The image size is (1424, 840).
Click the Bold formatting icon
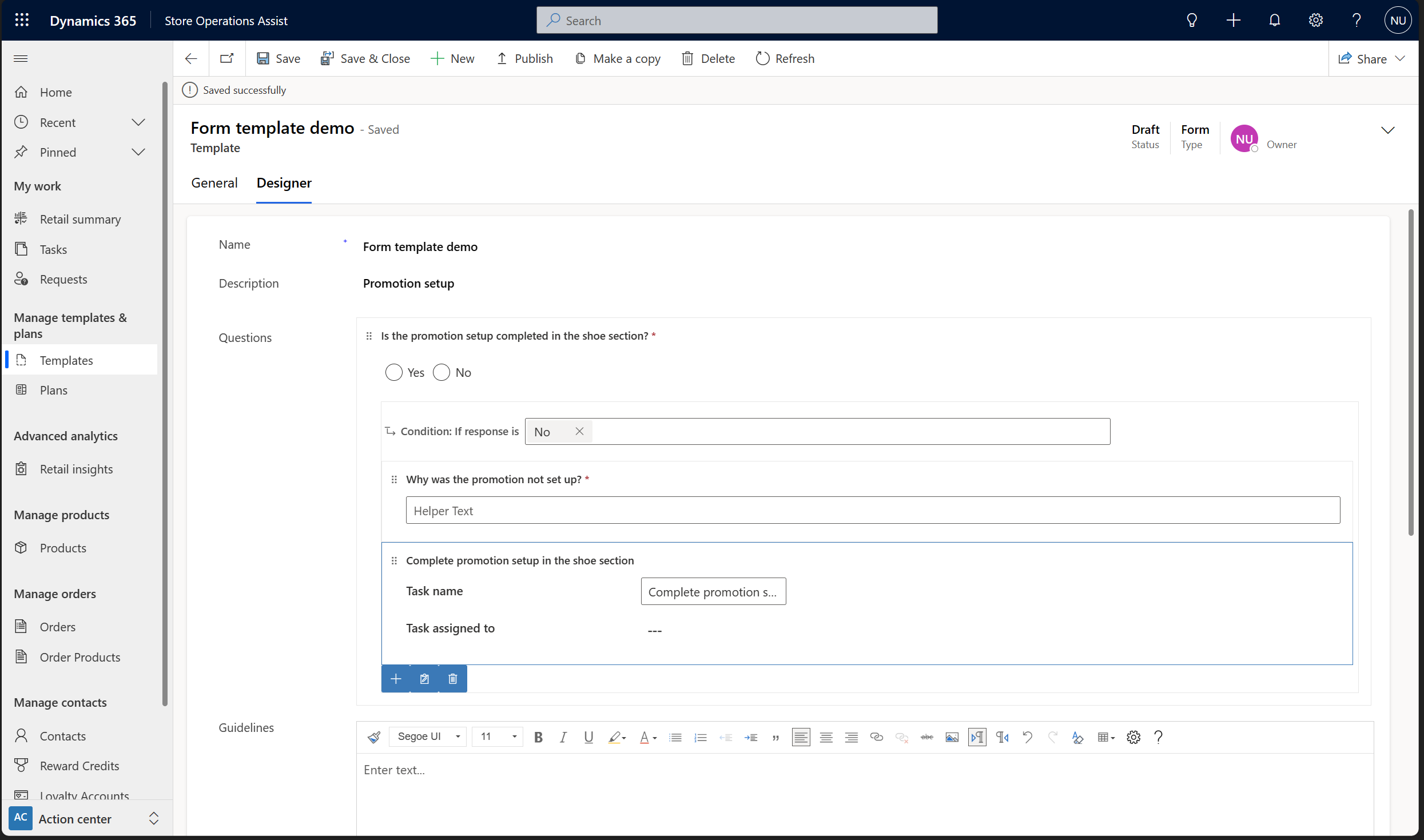coord(537,738)
